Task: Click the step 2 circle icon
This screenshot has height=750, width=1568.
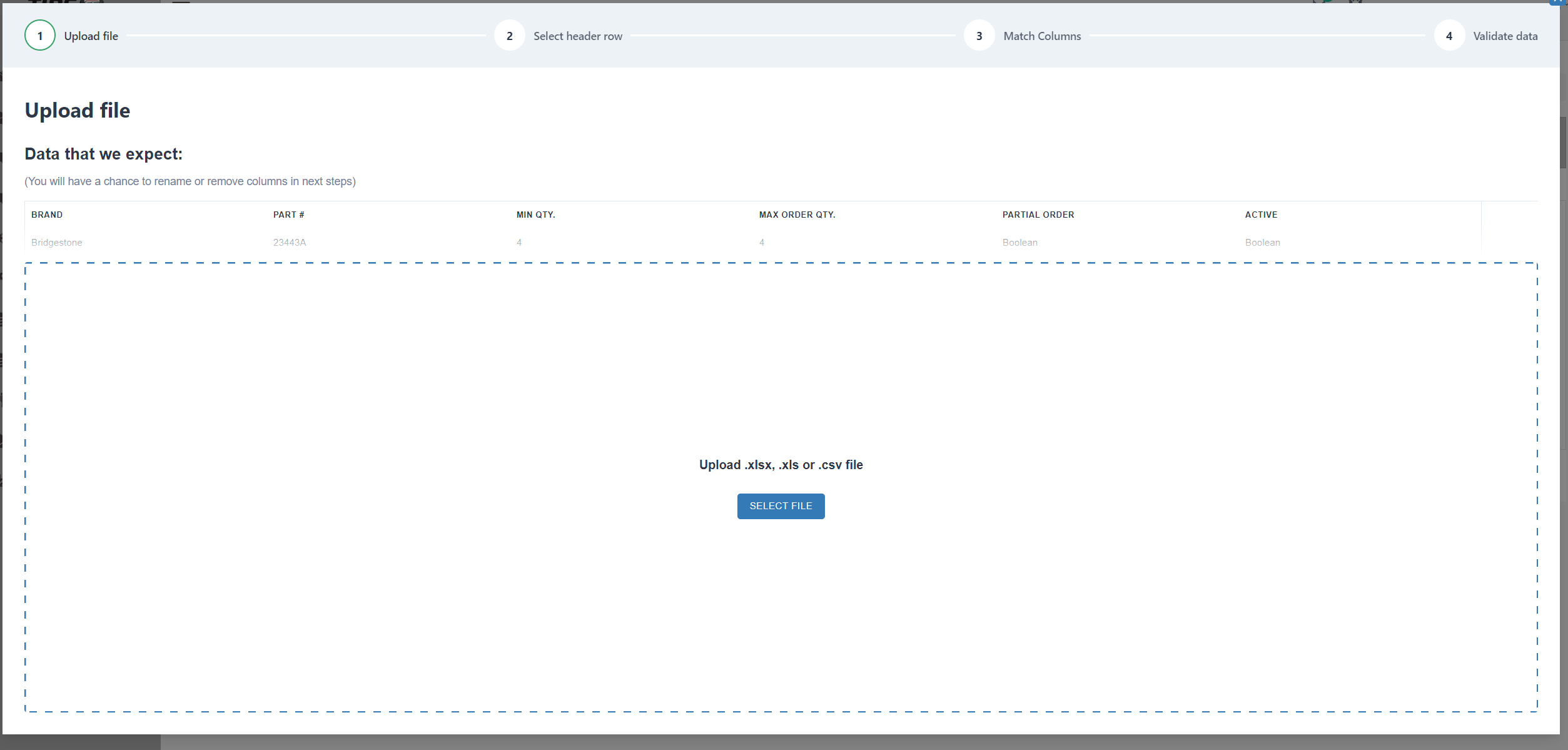Action: (x=509, y=36)
